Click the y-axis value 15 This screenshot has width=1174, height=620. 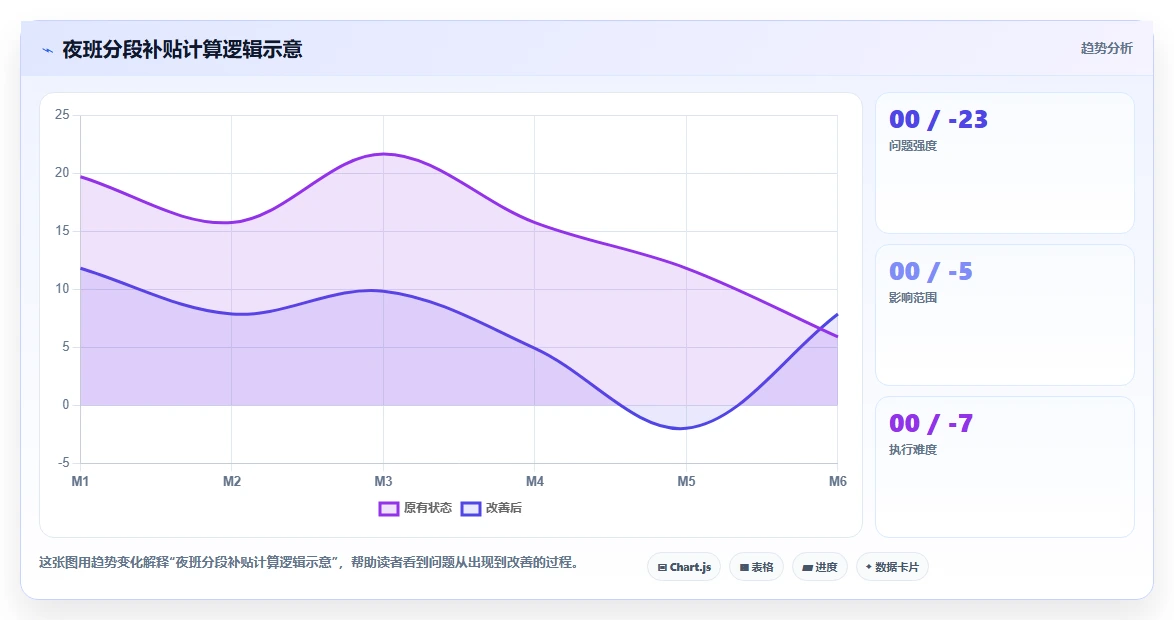pos(62,231)
